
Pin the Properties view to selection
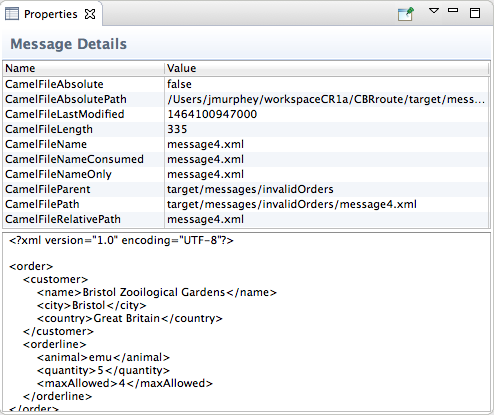[x=406, y=14]
